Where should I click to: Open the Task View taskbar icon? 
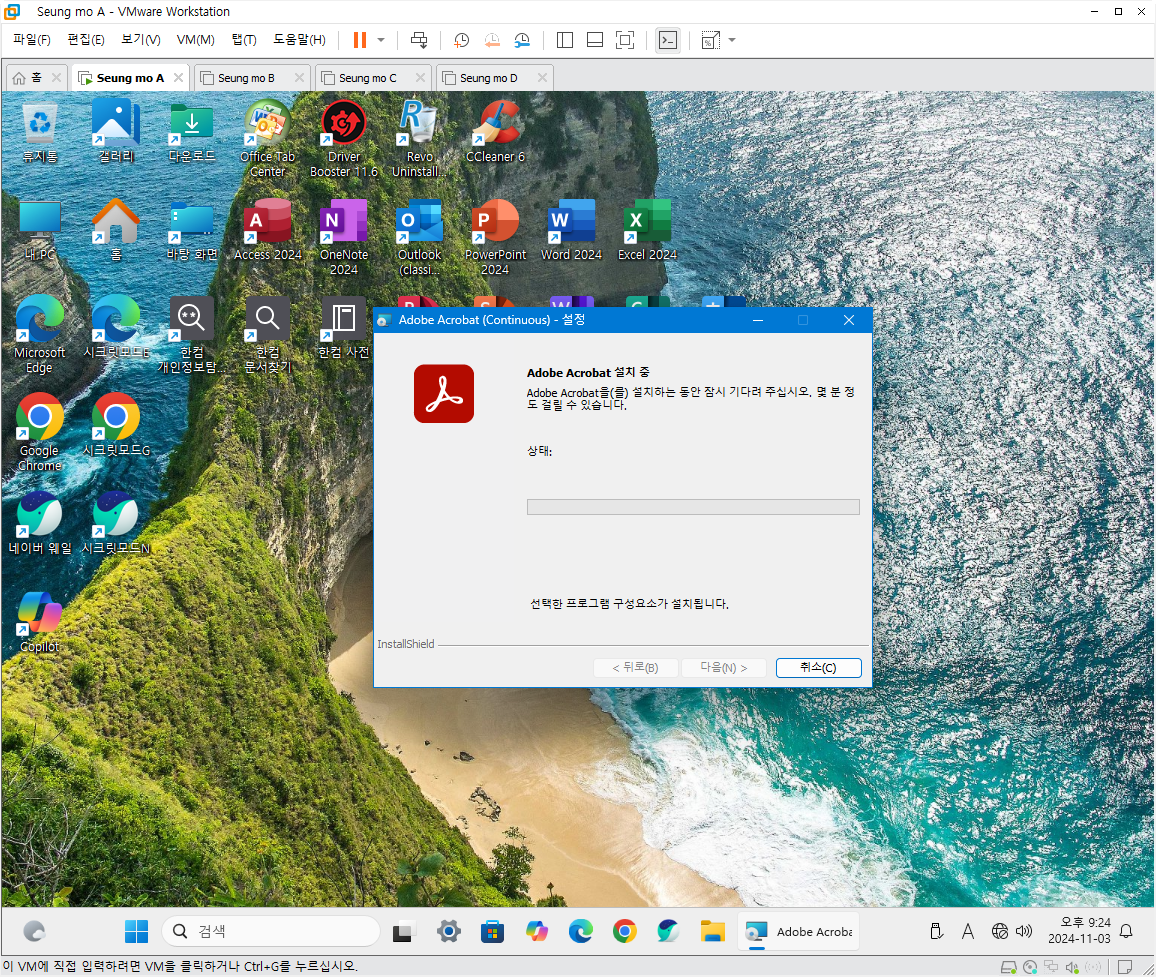tap(403, 931)
